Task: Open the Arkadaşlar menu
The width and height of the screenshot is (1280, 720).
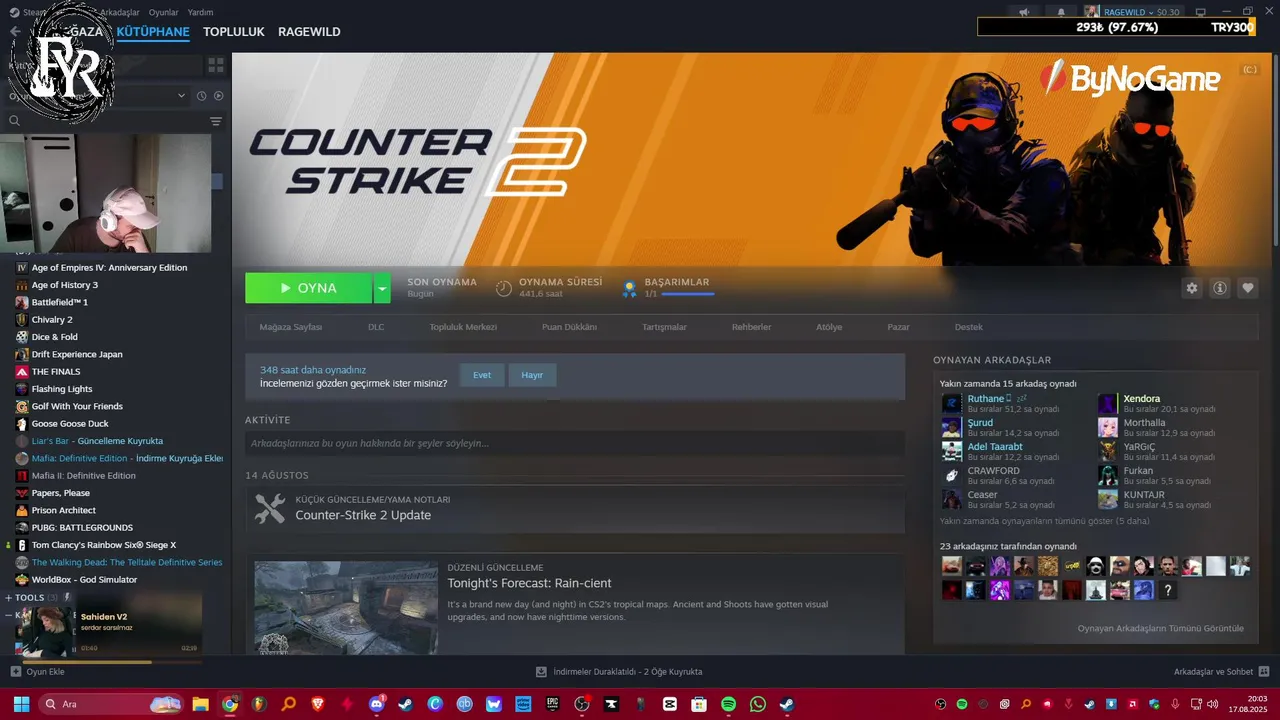Action: [120, 12]
